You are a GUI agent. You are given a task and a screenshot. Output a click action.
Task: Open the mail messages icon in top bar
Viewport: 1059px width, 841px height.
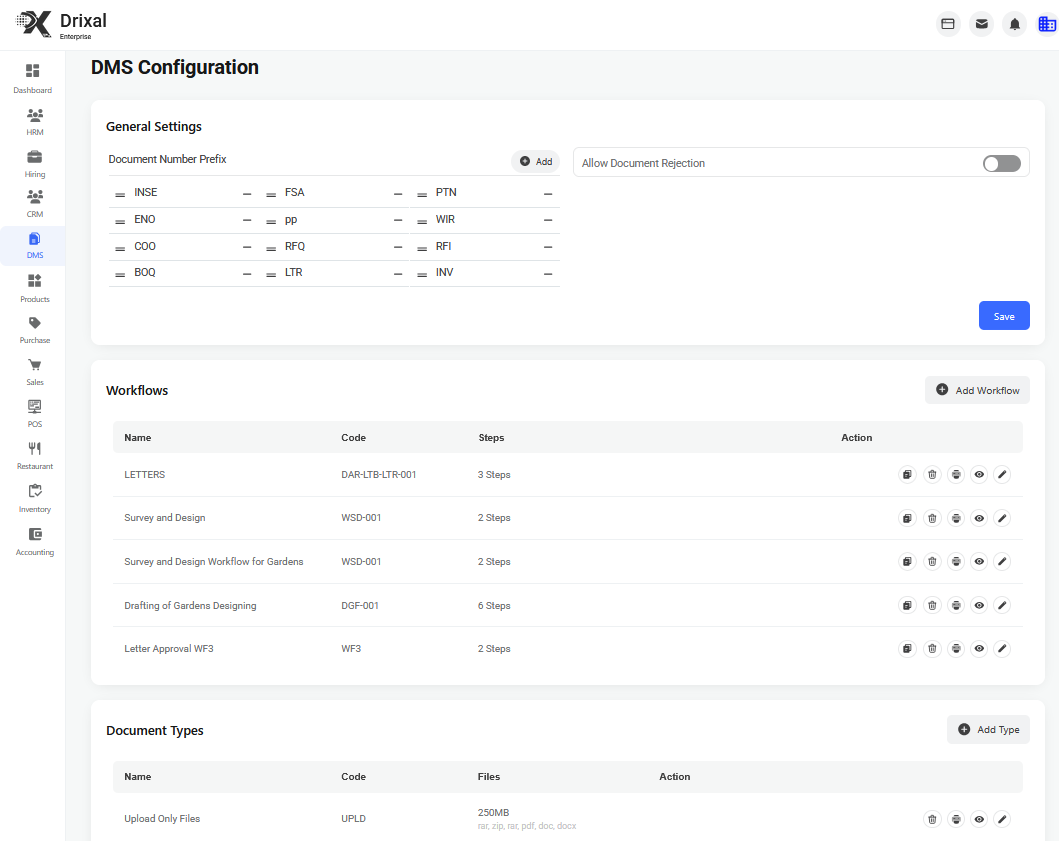pos(981,23)
